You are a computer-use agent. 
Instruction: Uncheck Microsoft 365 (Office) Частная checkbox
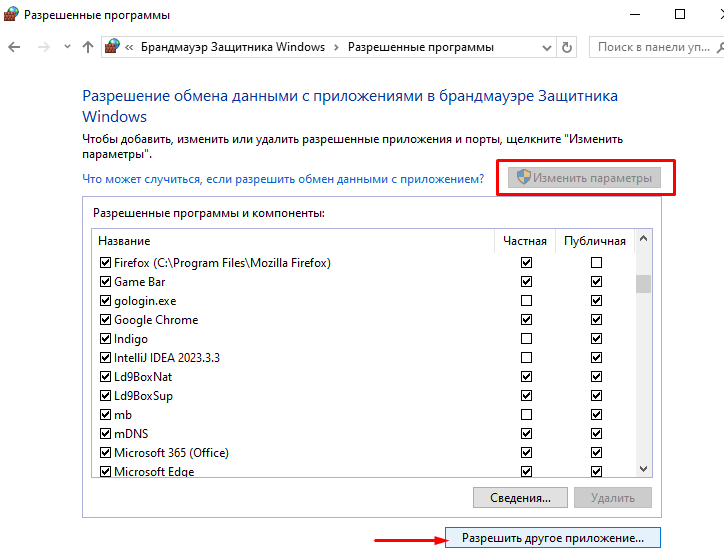click(526, 452)
